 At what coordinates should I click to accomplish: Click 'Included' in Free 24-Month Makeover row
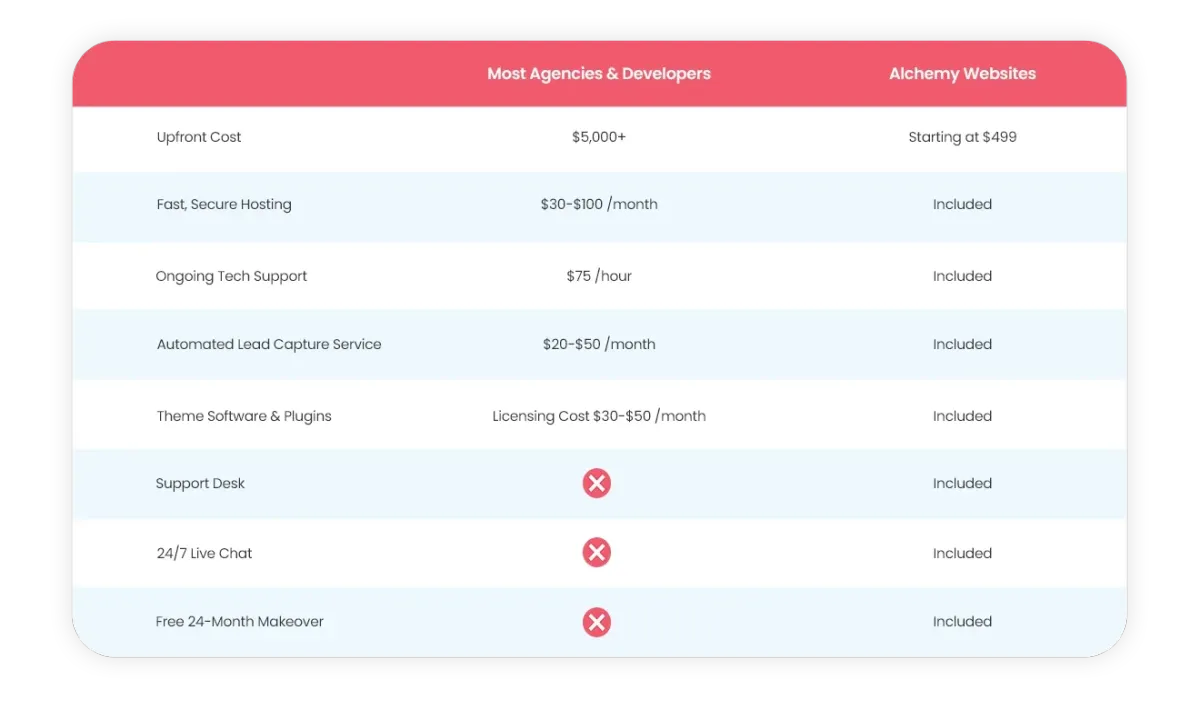(962, 621)
